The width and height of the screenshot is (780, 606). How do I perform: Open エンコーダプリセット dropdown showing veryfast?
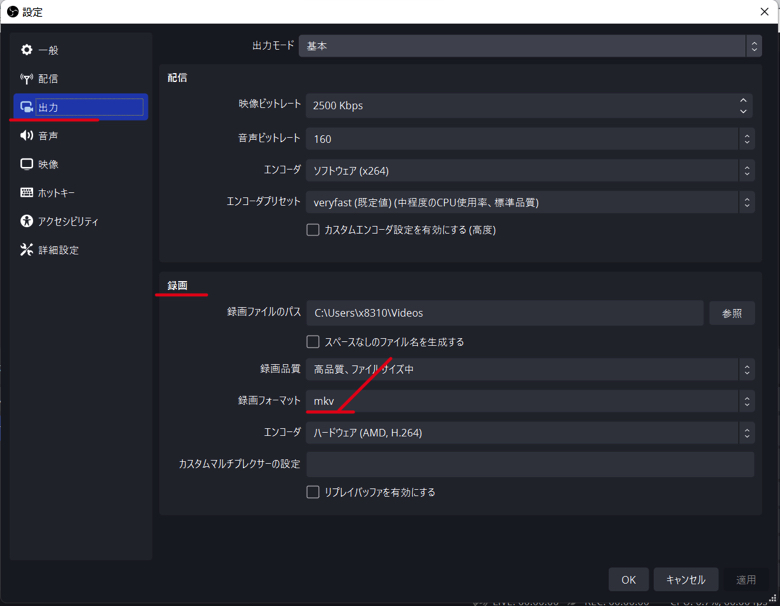tap(530, 202)
